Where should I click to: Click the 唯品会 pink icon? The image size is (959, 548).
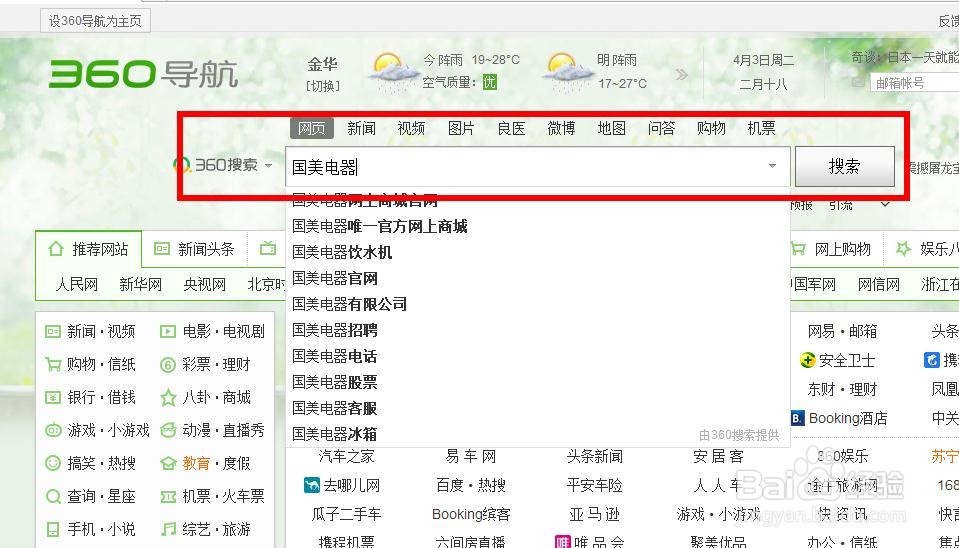[563, 542]
